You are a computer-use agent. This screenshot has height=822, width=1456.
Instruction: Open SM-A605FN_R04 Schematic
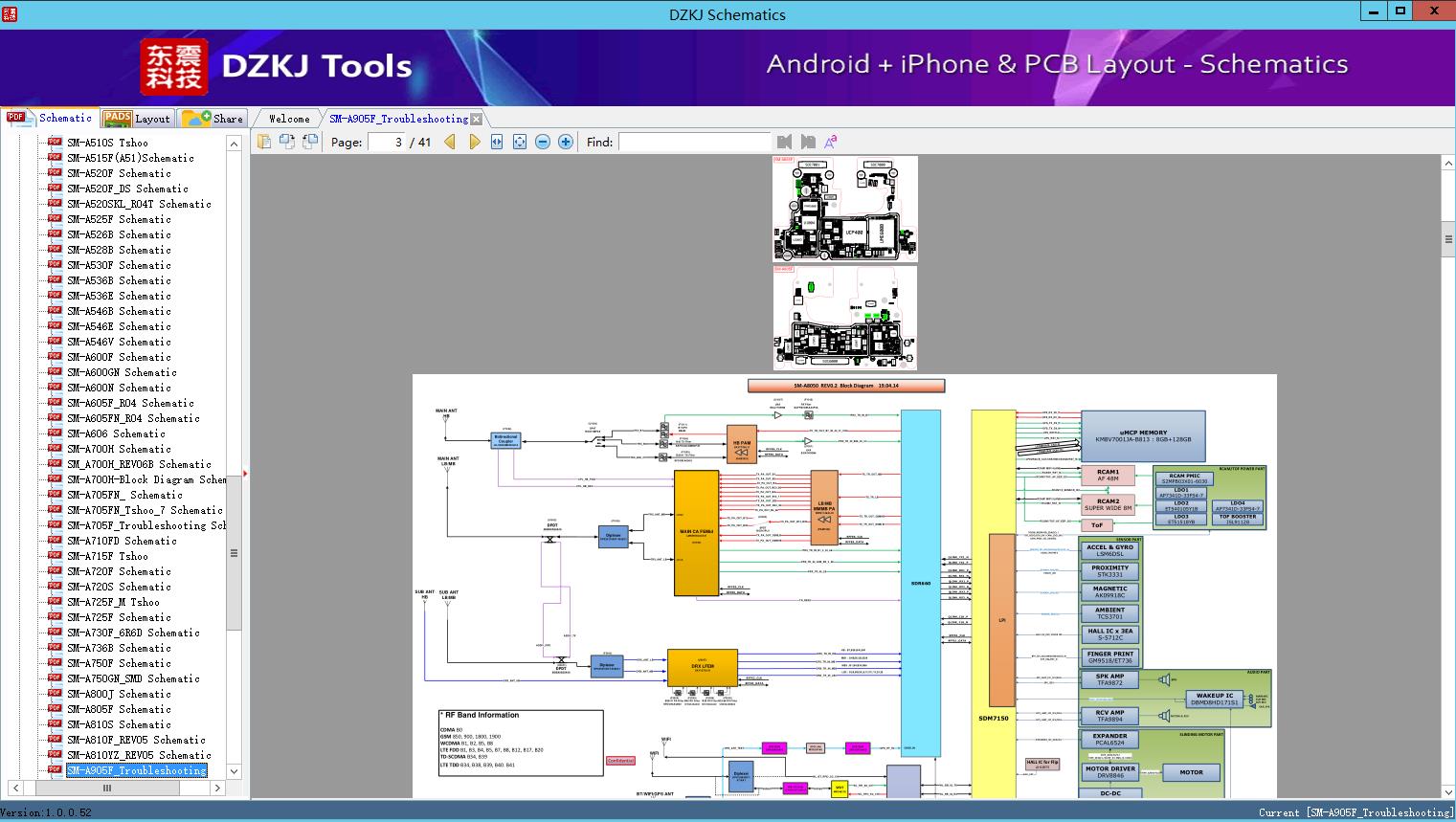(x=133, y=418)
